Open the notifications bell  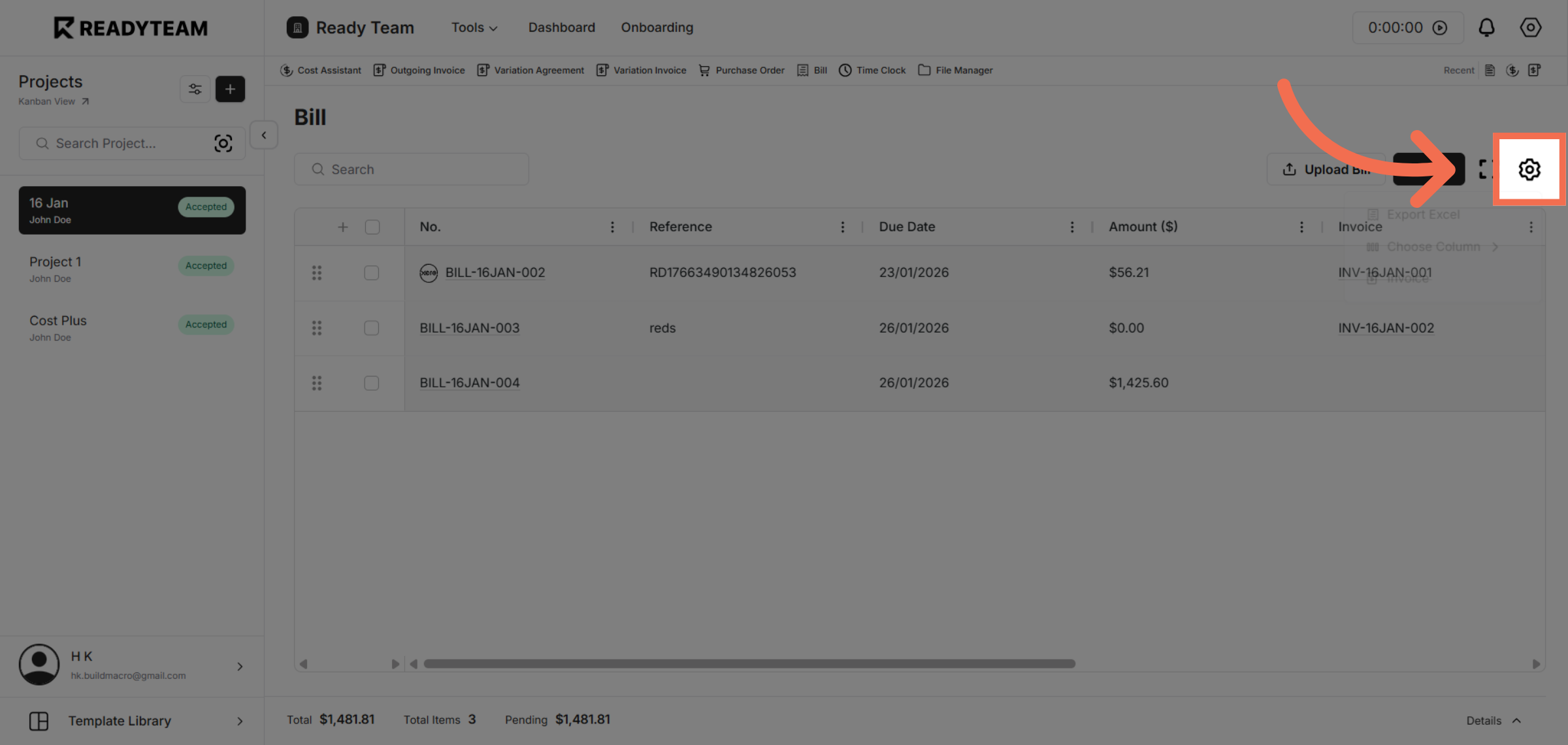point(1486,27)
